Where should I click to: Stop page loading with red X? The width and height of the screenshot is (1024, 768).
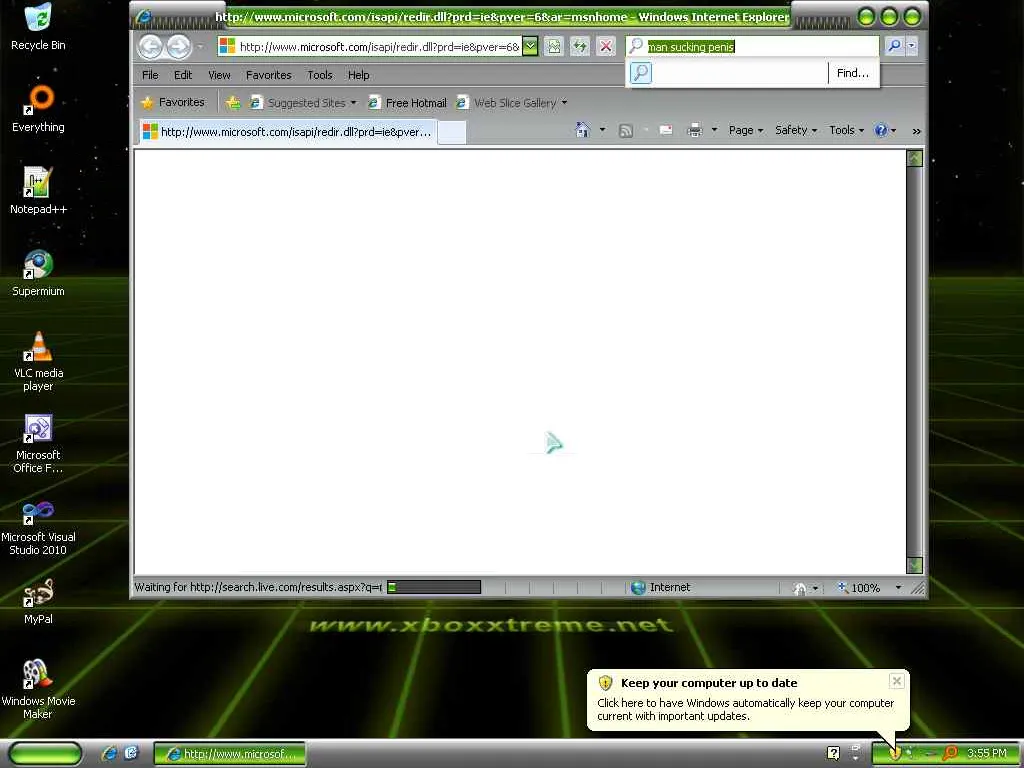(606, 46)
